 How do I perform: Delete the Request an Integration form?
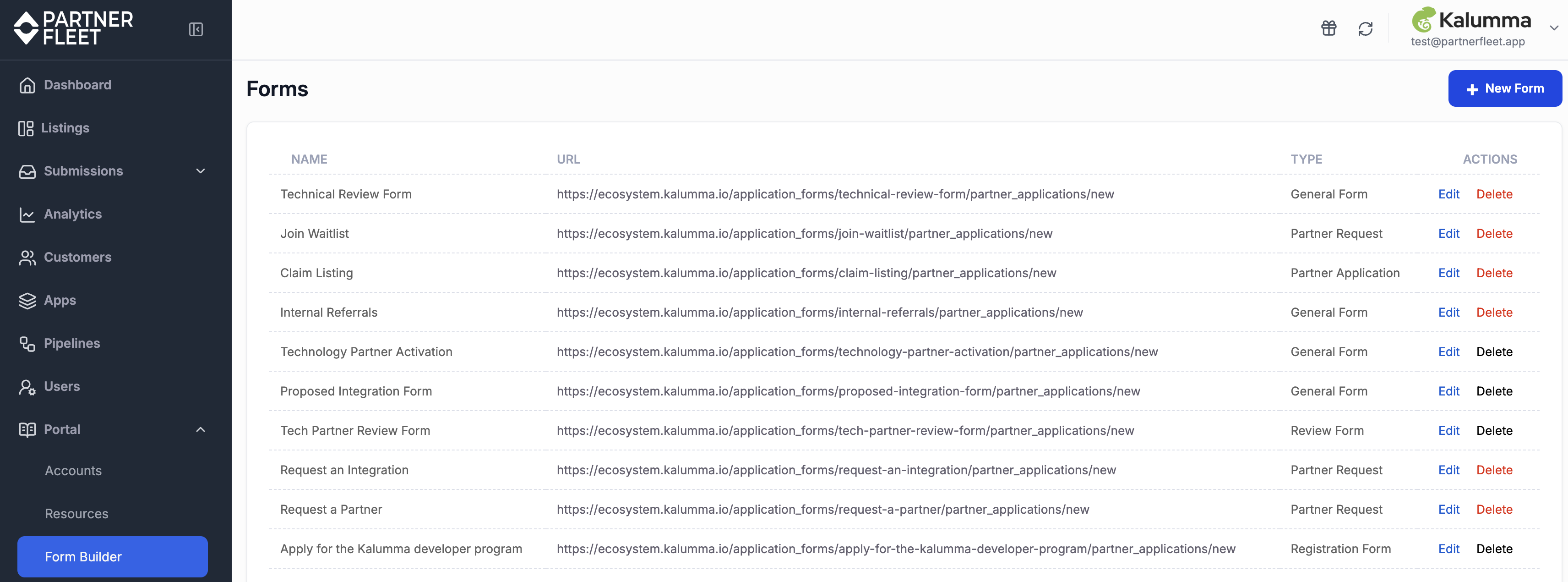(1494, 470)
